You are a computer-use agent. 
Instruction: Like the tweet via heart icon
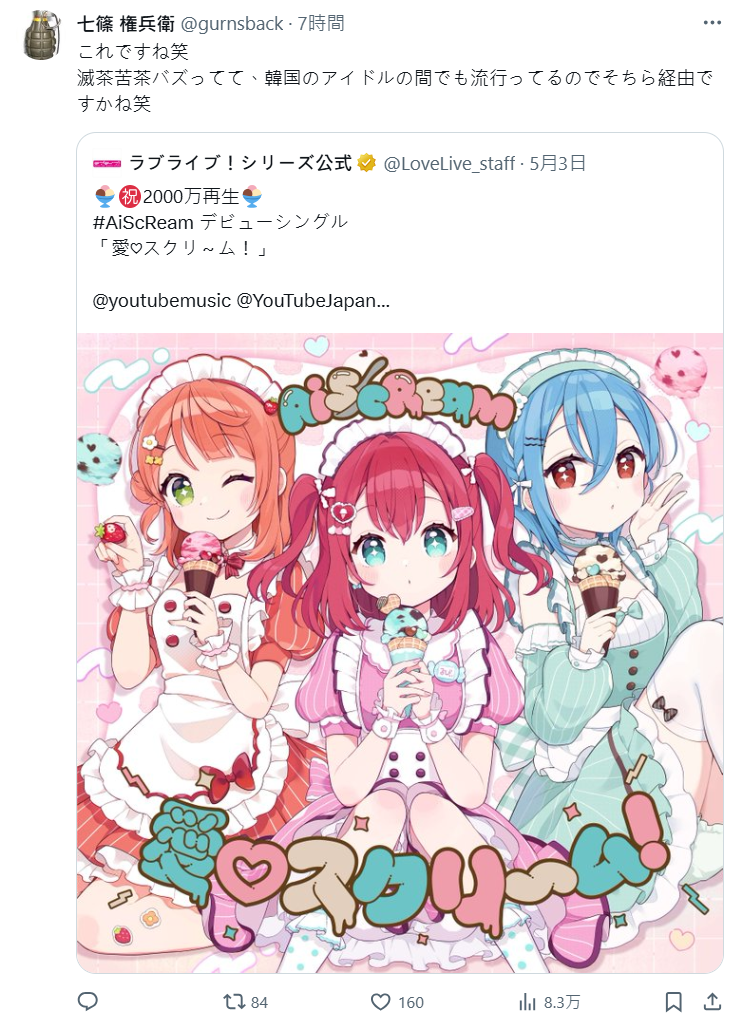click(397, 1002)
